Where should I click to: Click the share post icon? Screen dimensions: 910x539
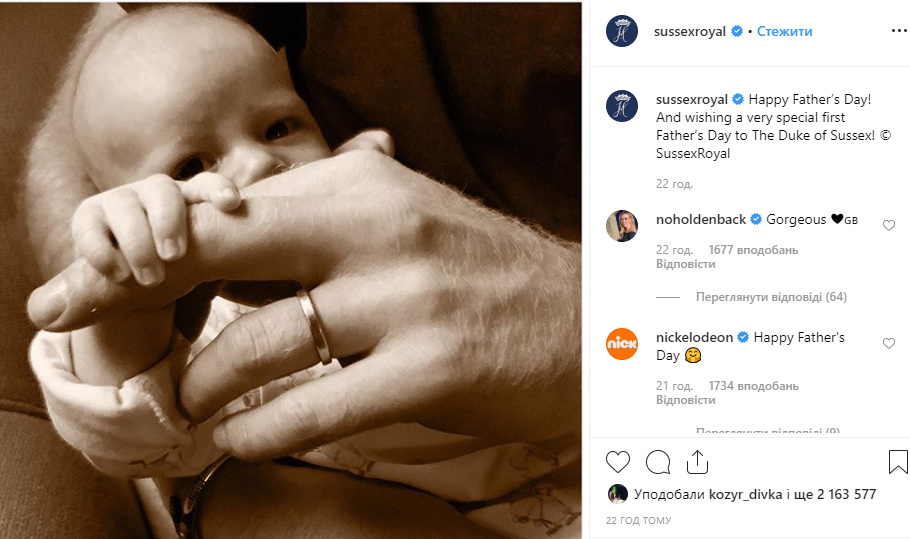coord(697,462)
